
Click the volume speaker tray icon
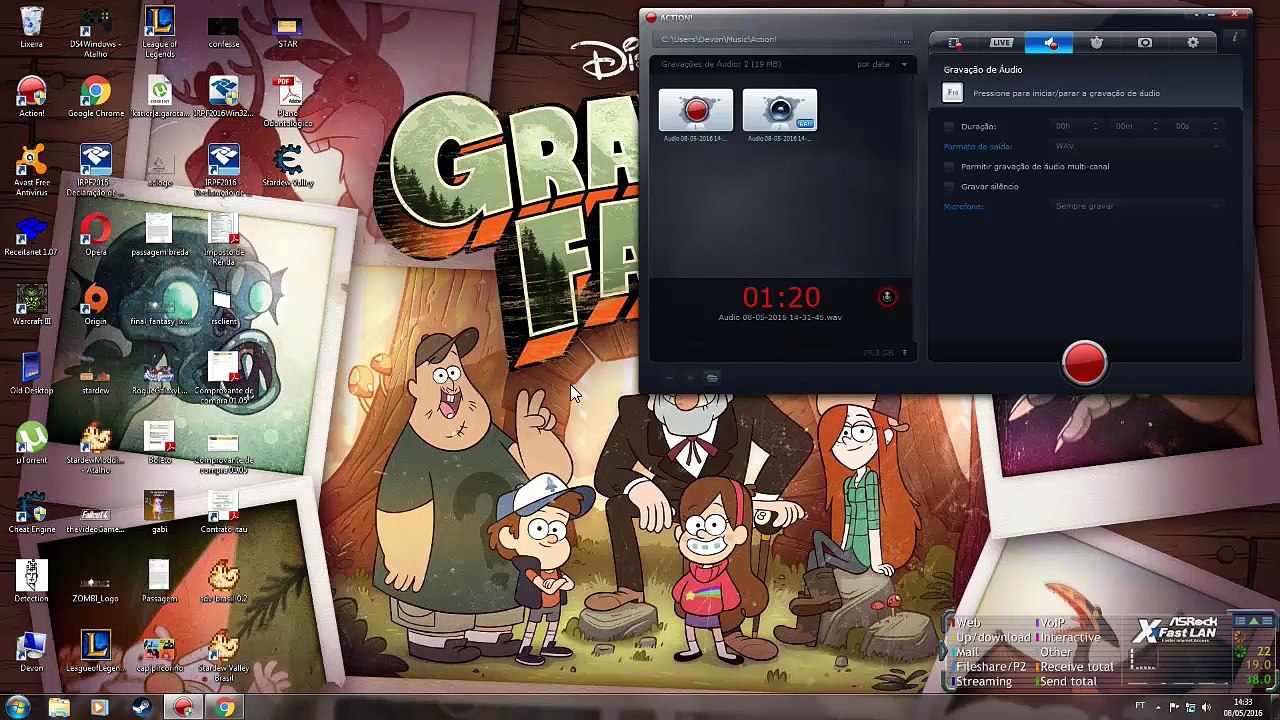(x=1207, y=707)
